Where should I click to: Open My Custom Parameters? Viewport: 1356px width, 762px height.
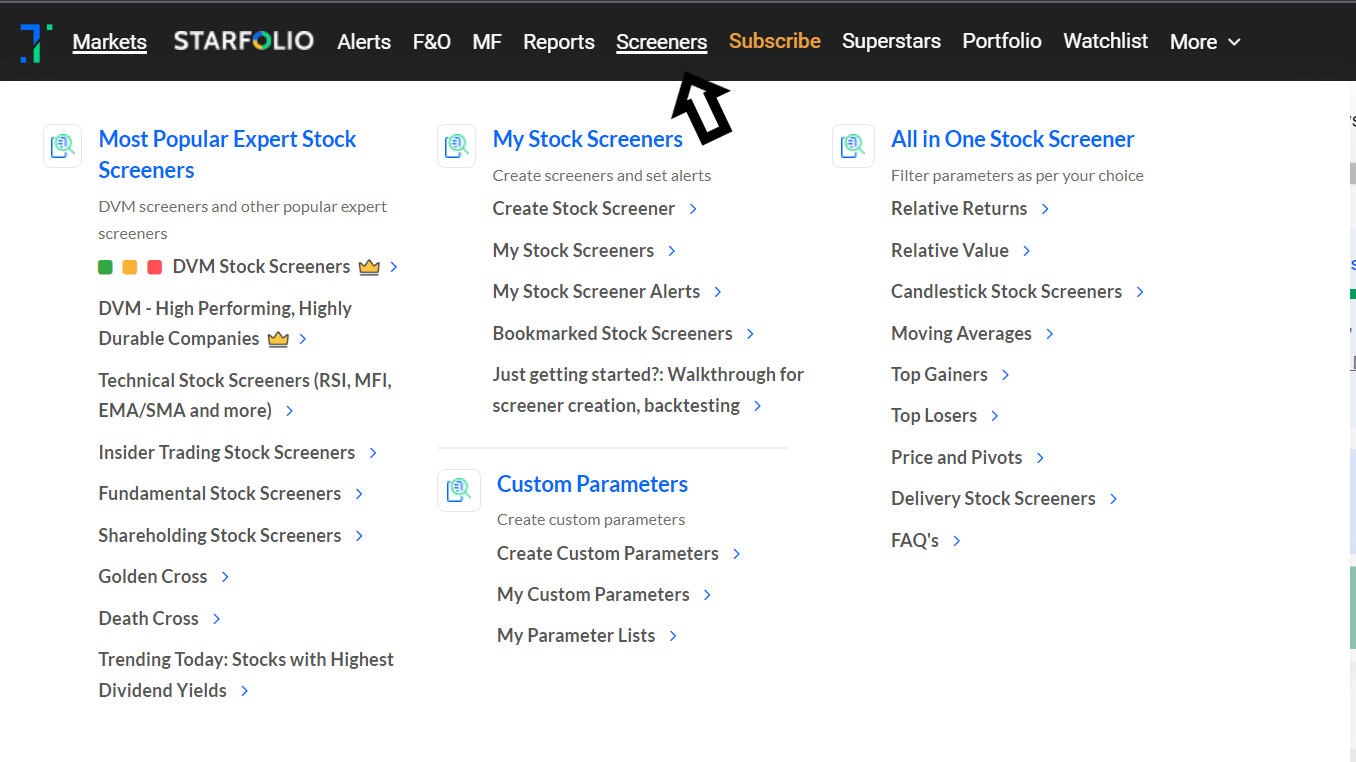pos(593,595)
